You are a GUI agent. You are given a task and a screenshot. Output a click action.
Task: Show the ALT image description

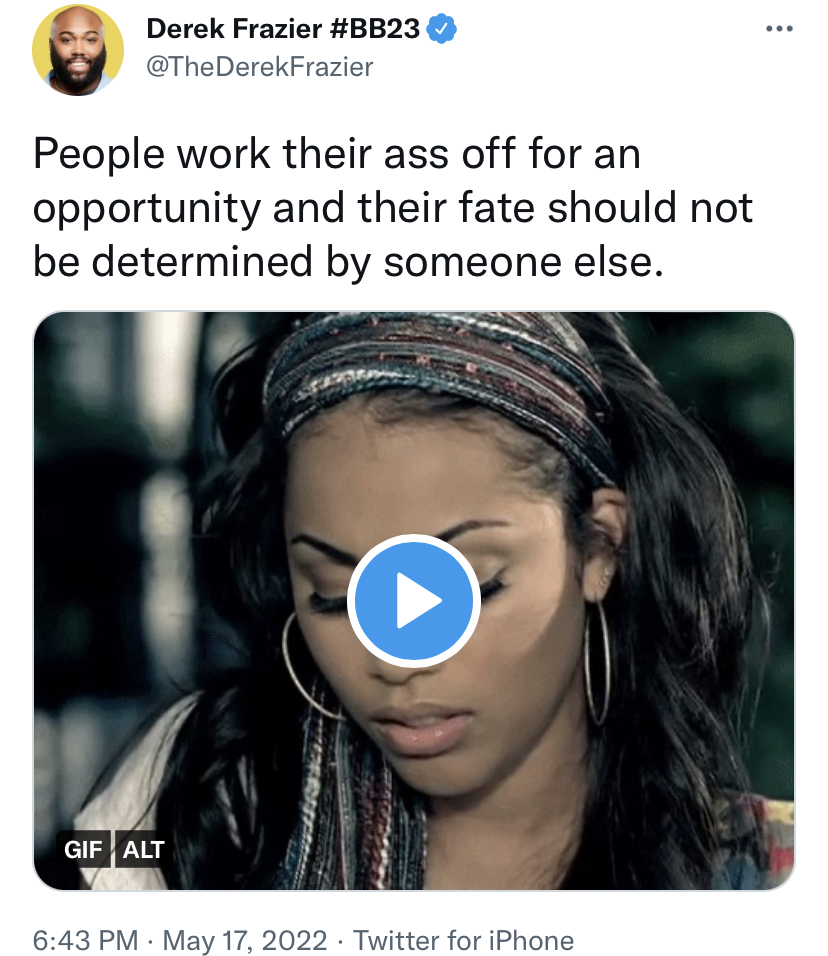click(x=143, y=849)
